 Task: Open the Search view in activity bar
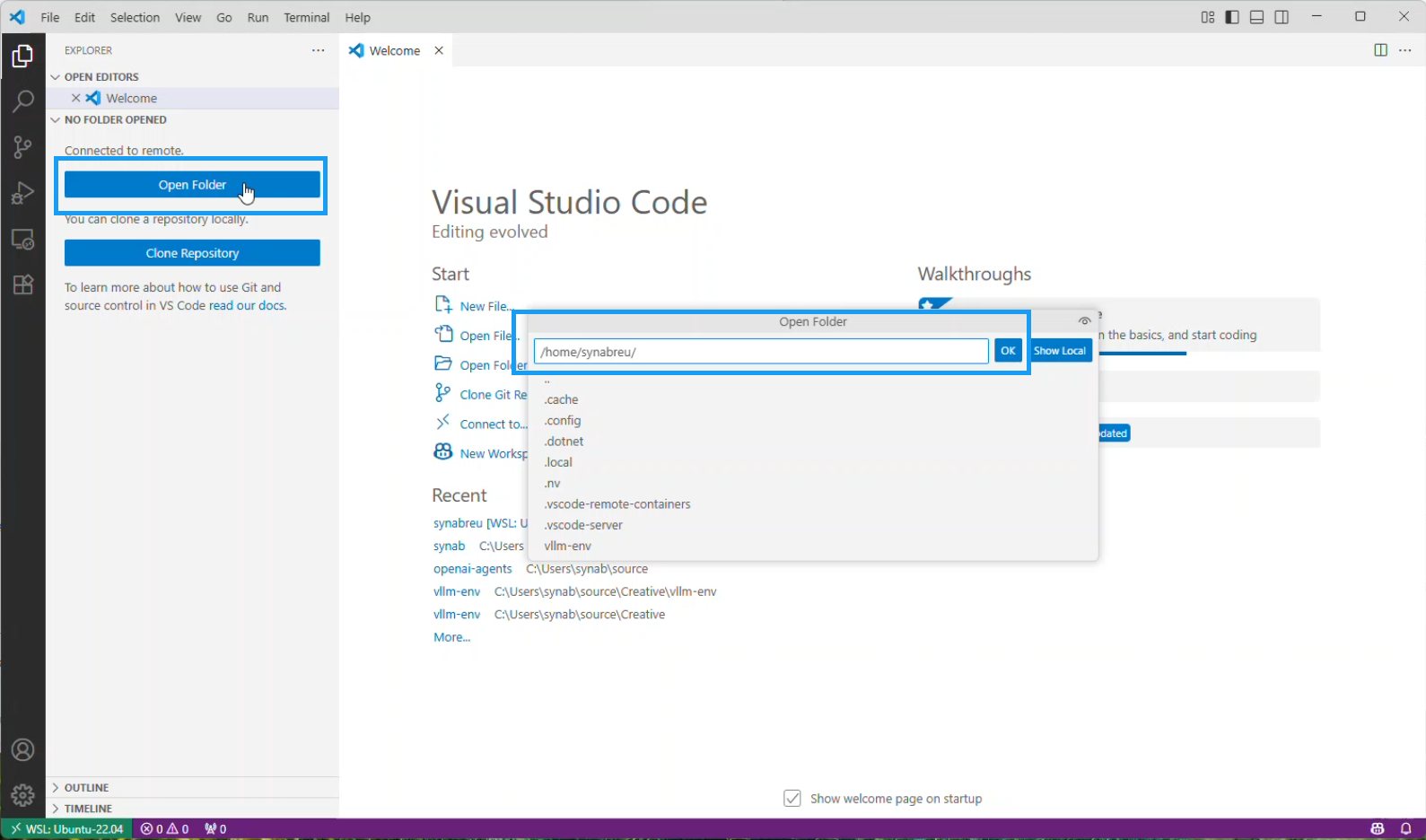pos(22,101)
